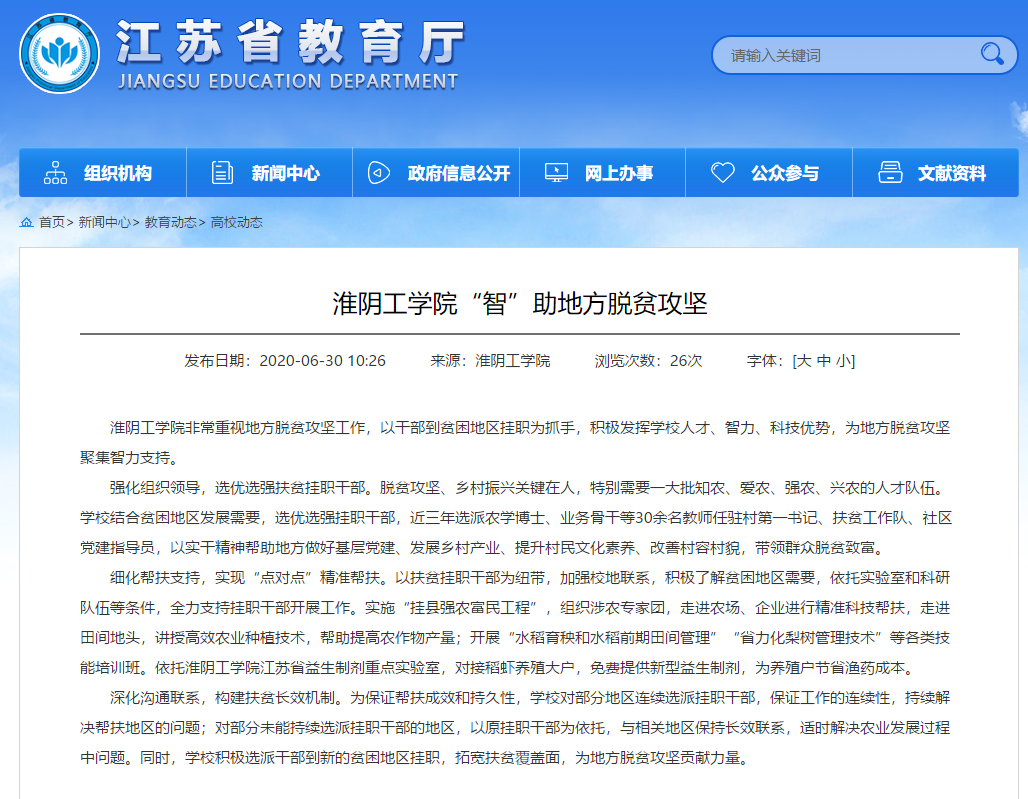Click the 新闻中心 document icon

(222, 173)
